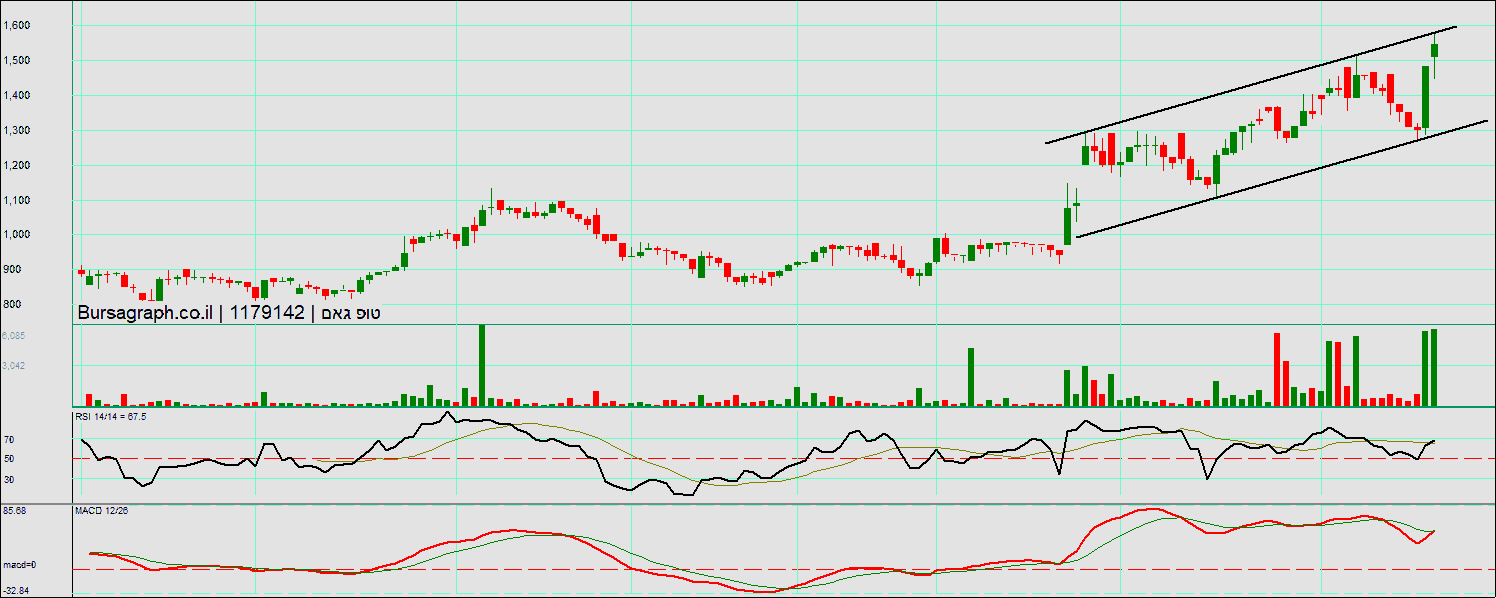Screen dimensions: 1496x598
Task: Click the tallest green volume bar on the left
Action: pos(482,365)
